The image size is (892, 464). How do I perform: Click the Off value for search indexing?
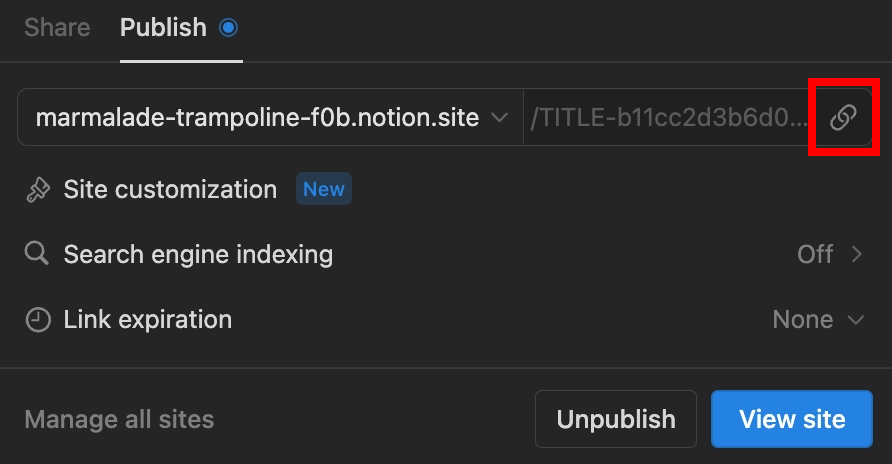[814, 254]
